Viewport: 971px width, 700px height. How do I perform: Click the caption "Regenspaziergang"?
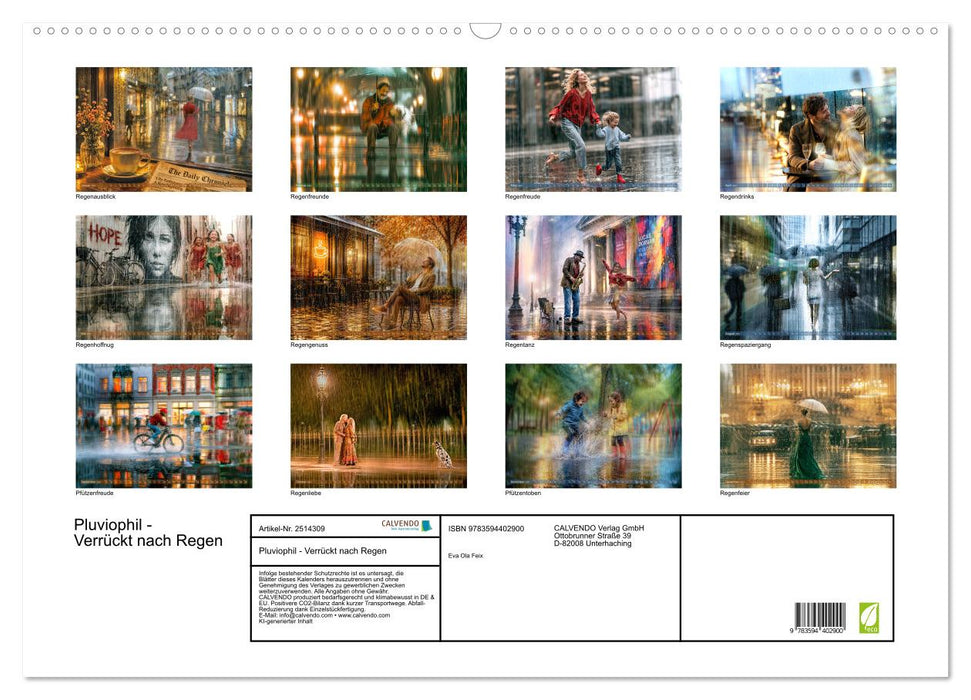tap(745, 344)
